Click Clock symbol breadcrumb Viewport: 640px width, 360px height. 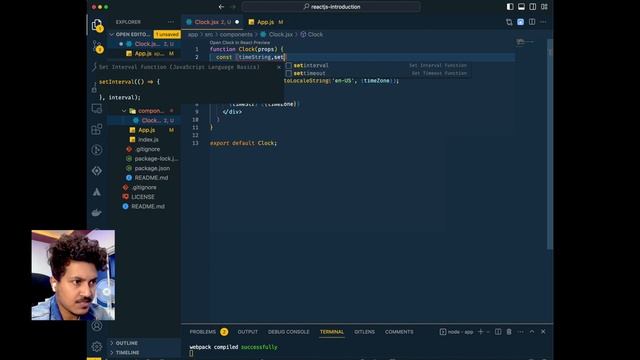[x=311, y=35]
